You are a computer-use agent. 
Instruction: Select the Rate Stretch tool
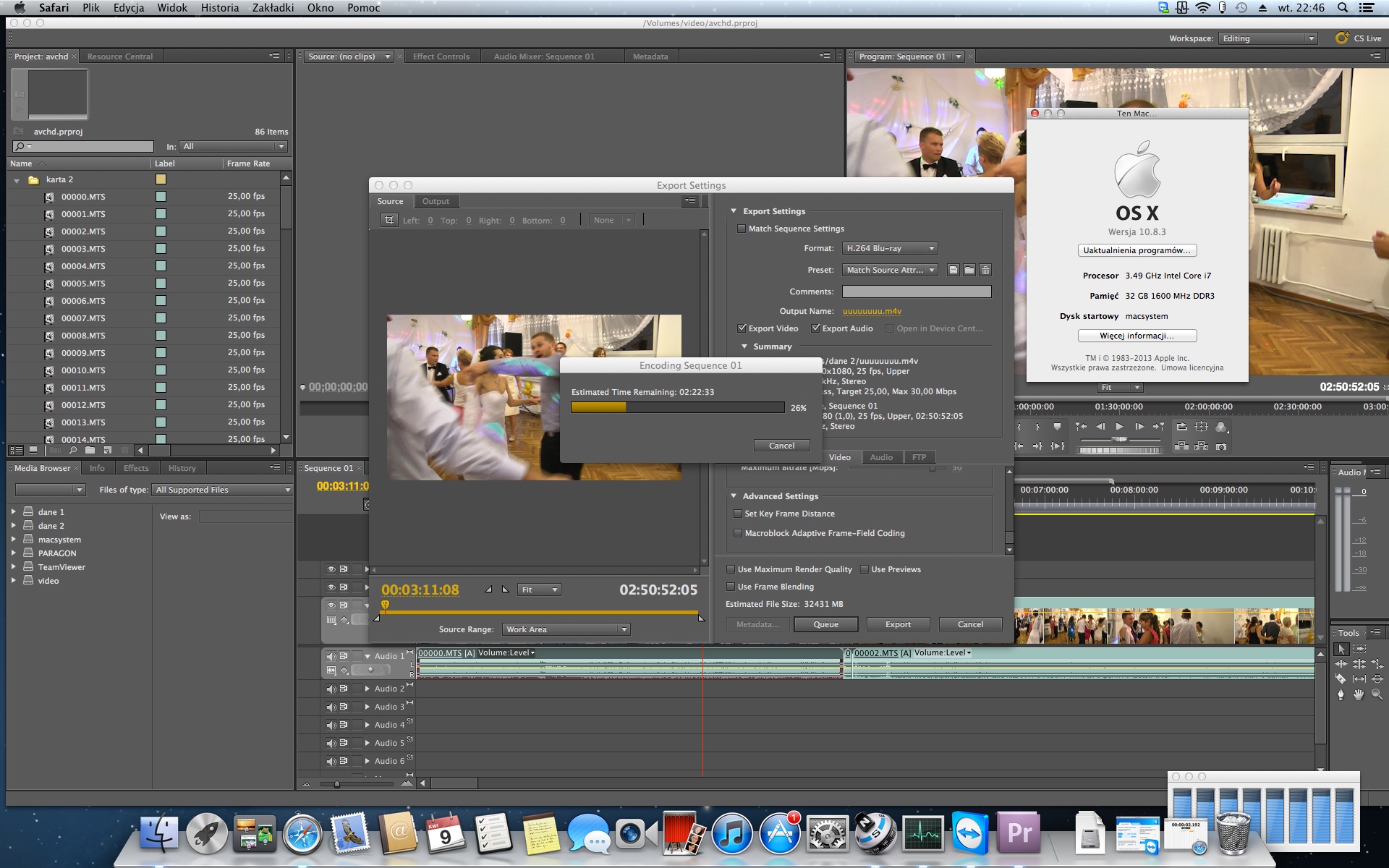click(1377, 664)
